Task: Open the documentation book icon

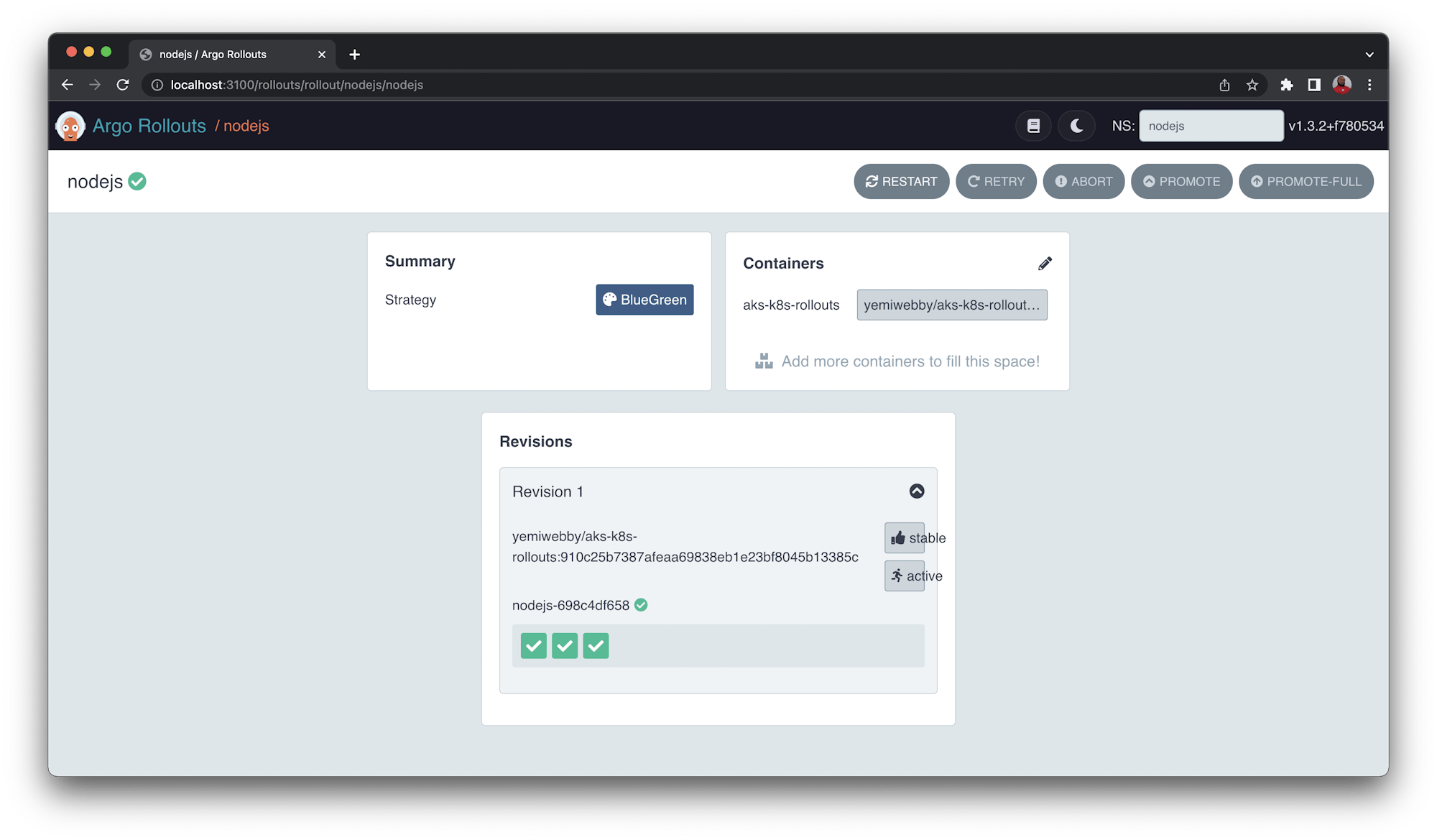Action: pos(1033,126)
